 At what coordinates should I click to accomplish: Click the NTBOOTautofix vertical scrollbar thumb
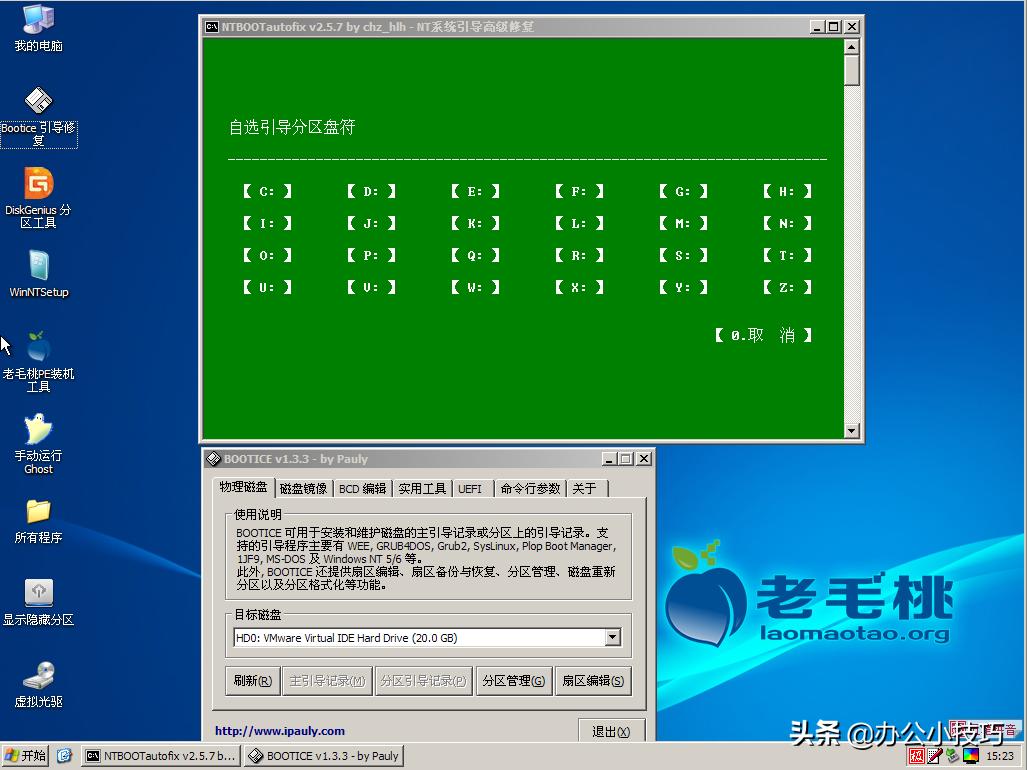tap(851, 70)
